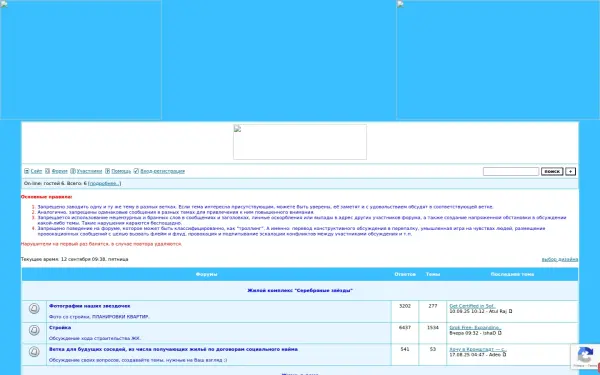Click the icon beside the Участники link
The width and height of the screenshot is (600, 375).
73,171
